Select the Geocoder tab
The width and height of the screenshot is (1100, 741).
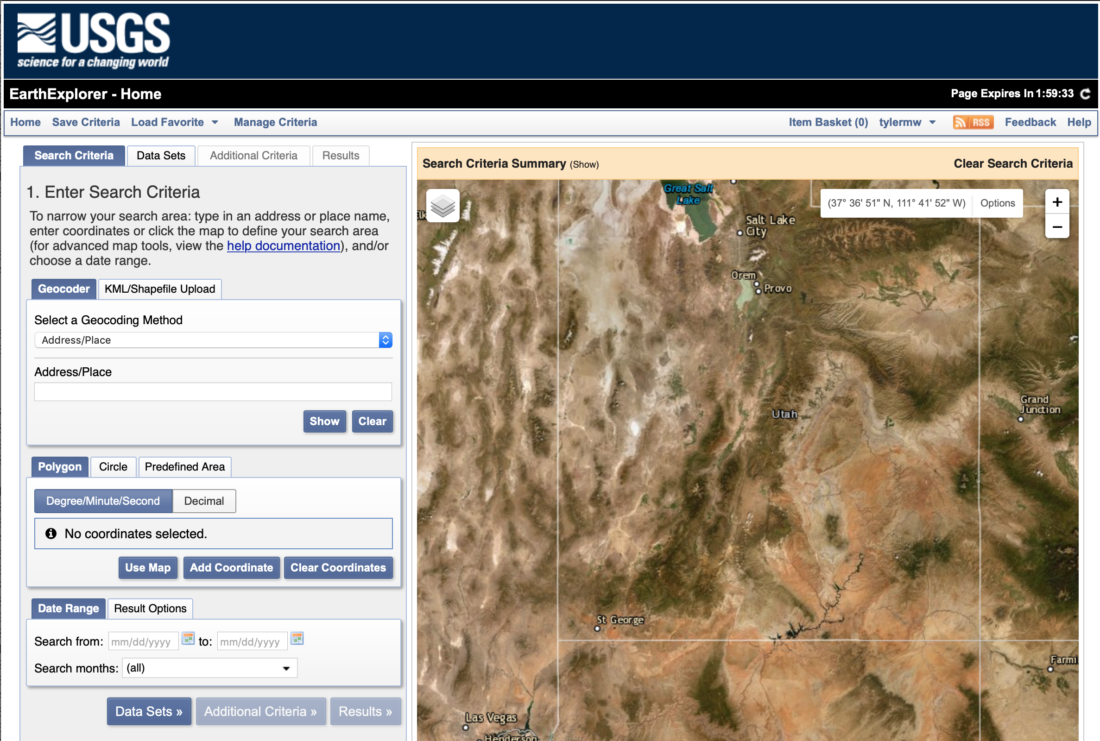(x=64, y=289)
